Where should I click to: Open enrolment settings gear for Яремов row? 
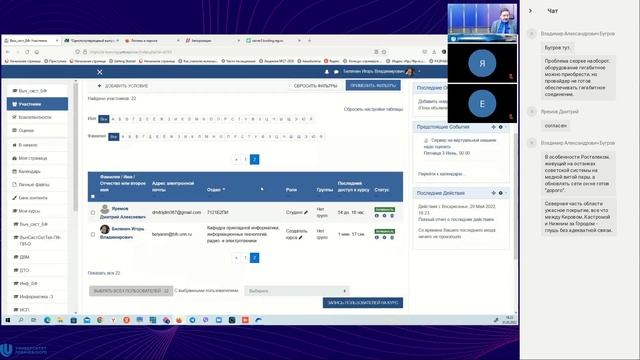(x=384, y=216)
